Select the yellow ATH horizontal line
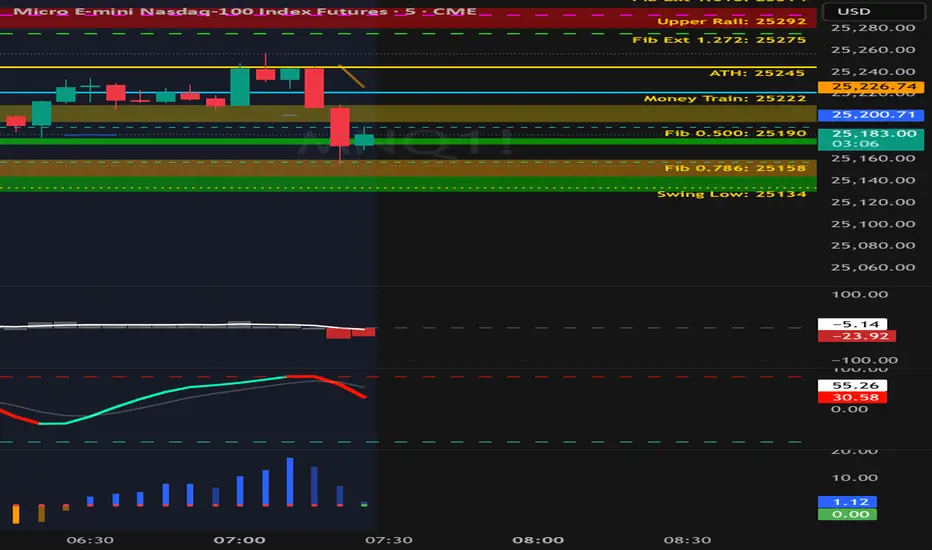This screenshot has width=932, height=550. click(408, 67)
